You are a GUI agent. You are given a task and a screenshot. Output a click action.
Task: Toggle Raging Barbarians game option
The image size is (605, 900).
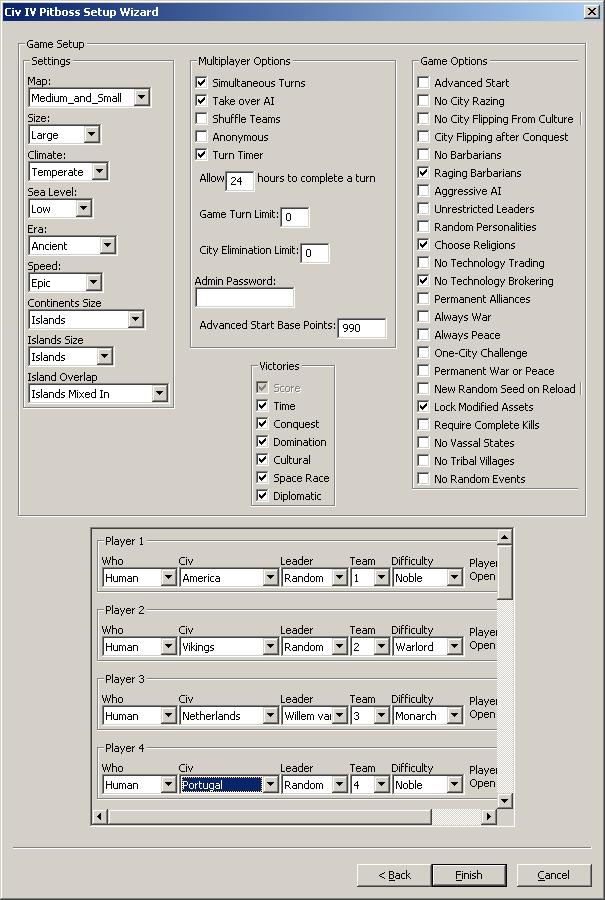424,173
